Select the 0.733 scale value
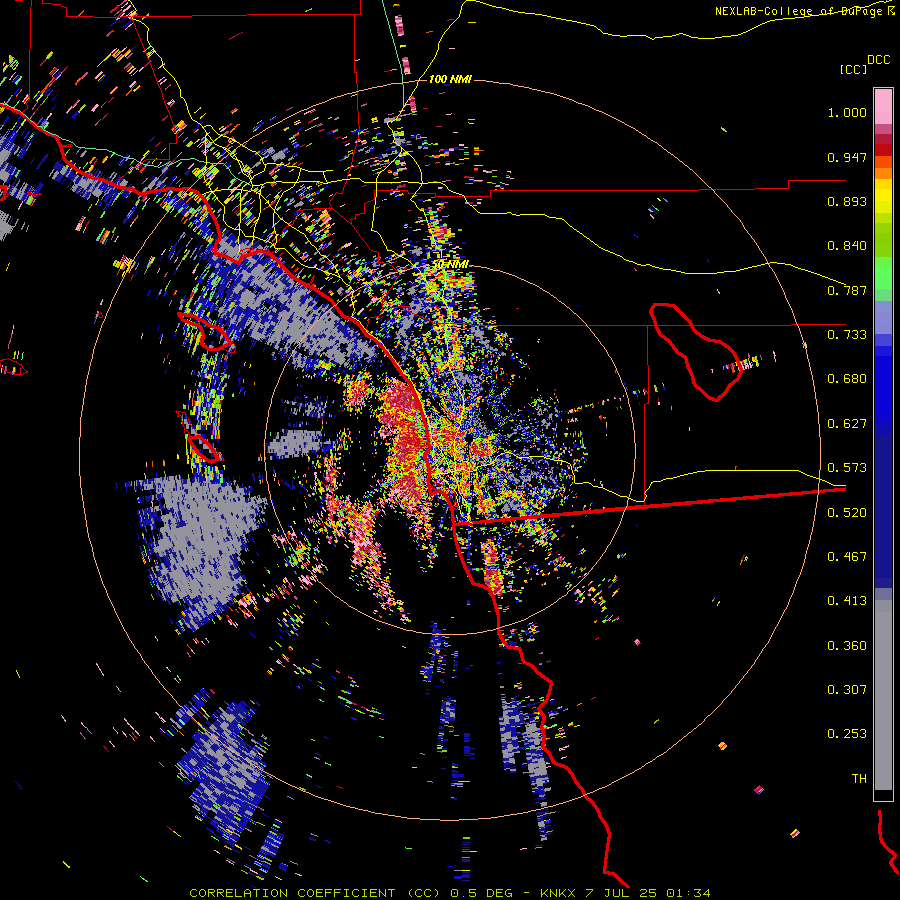Screen dimensions: 900x900 (847, 335)
